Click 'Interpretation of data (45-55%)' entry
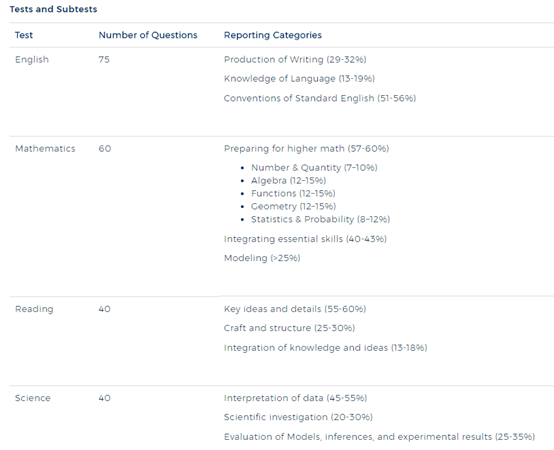554x450 pixels. pos(295,398)
